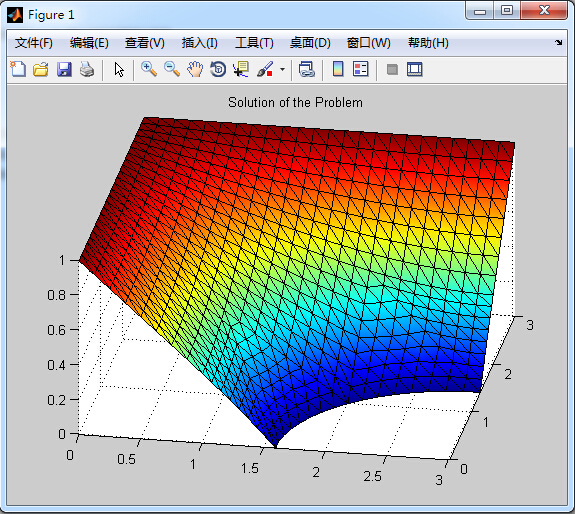
Task: Show plot tools and dock figure
Action: [415, 69]
